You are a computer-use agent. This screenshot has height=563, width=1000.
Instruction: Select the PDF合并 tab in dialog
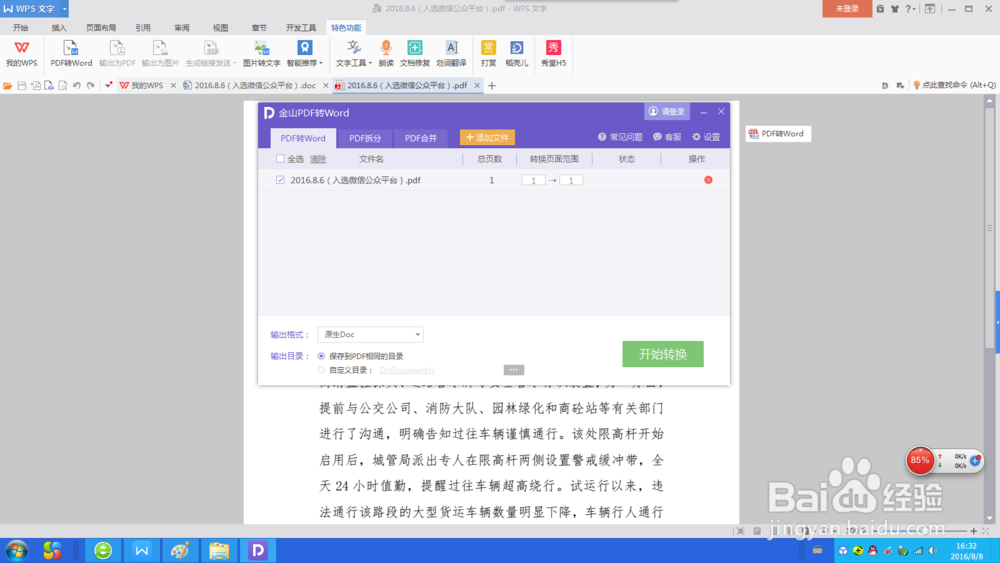[x=421, y=138]
